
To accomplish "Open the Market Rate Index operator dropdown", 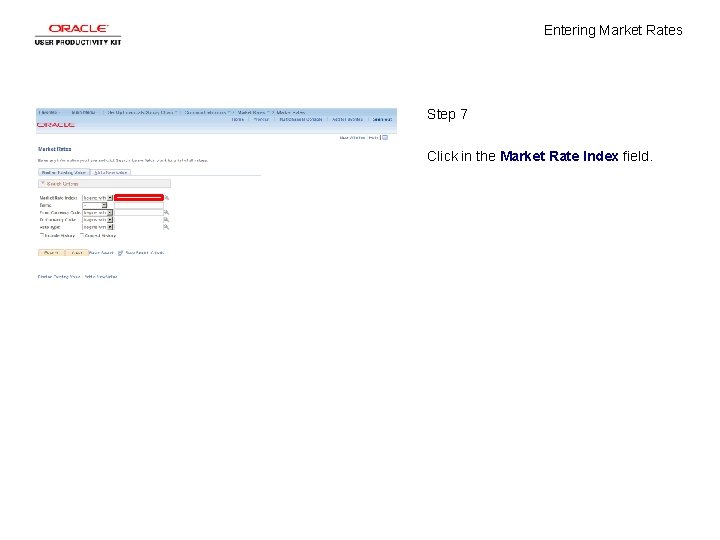I will click(98, 198).
